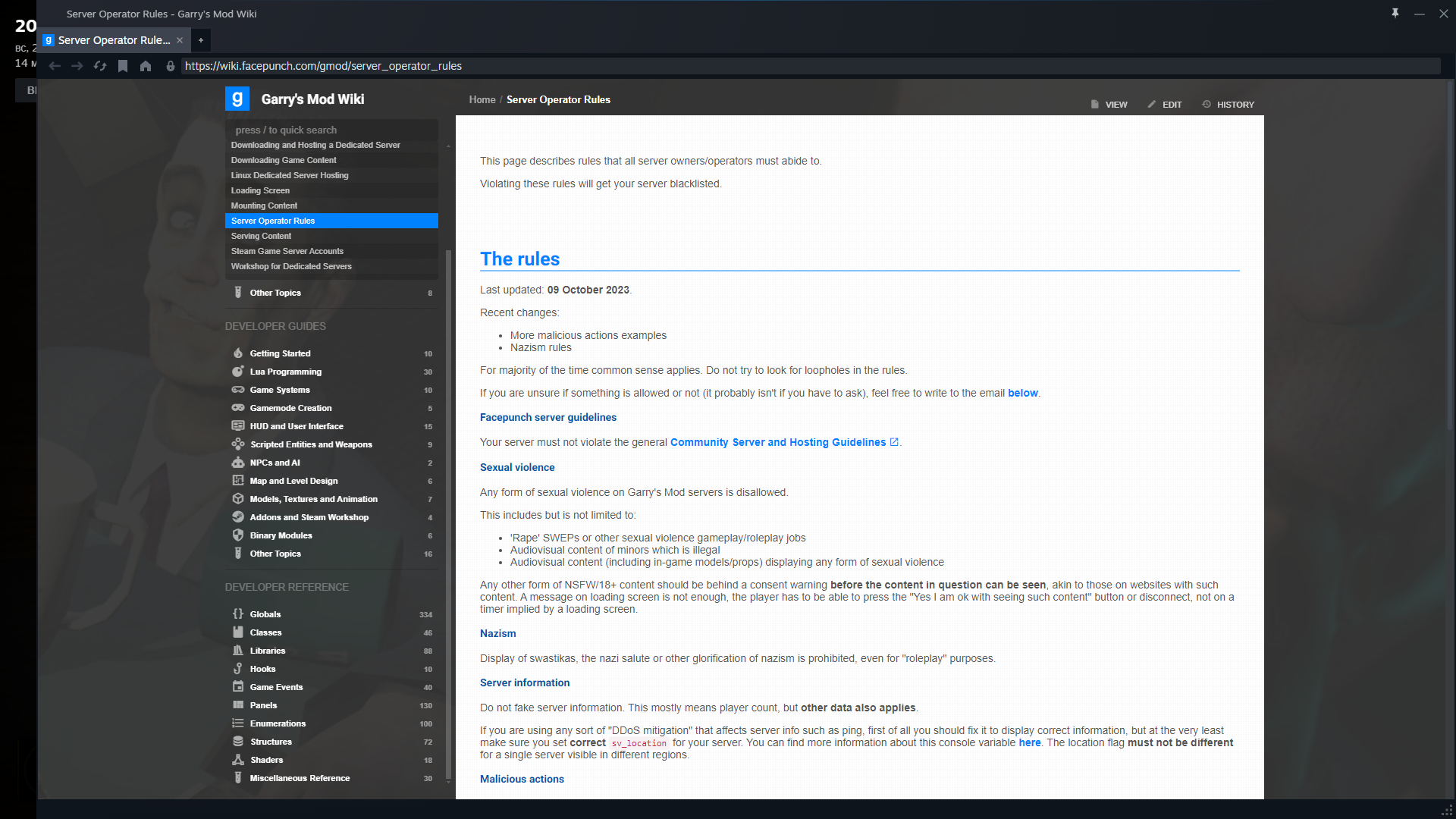
Task: Expand the Lua Programming section
Action: pyautogui.click(x=331, y=372)
